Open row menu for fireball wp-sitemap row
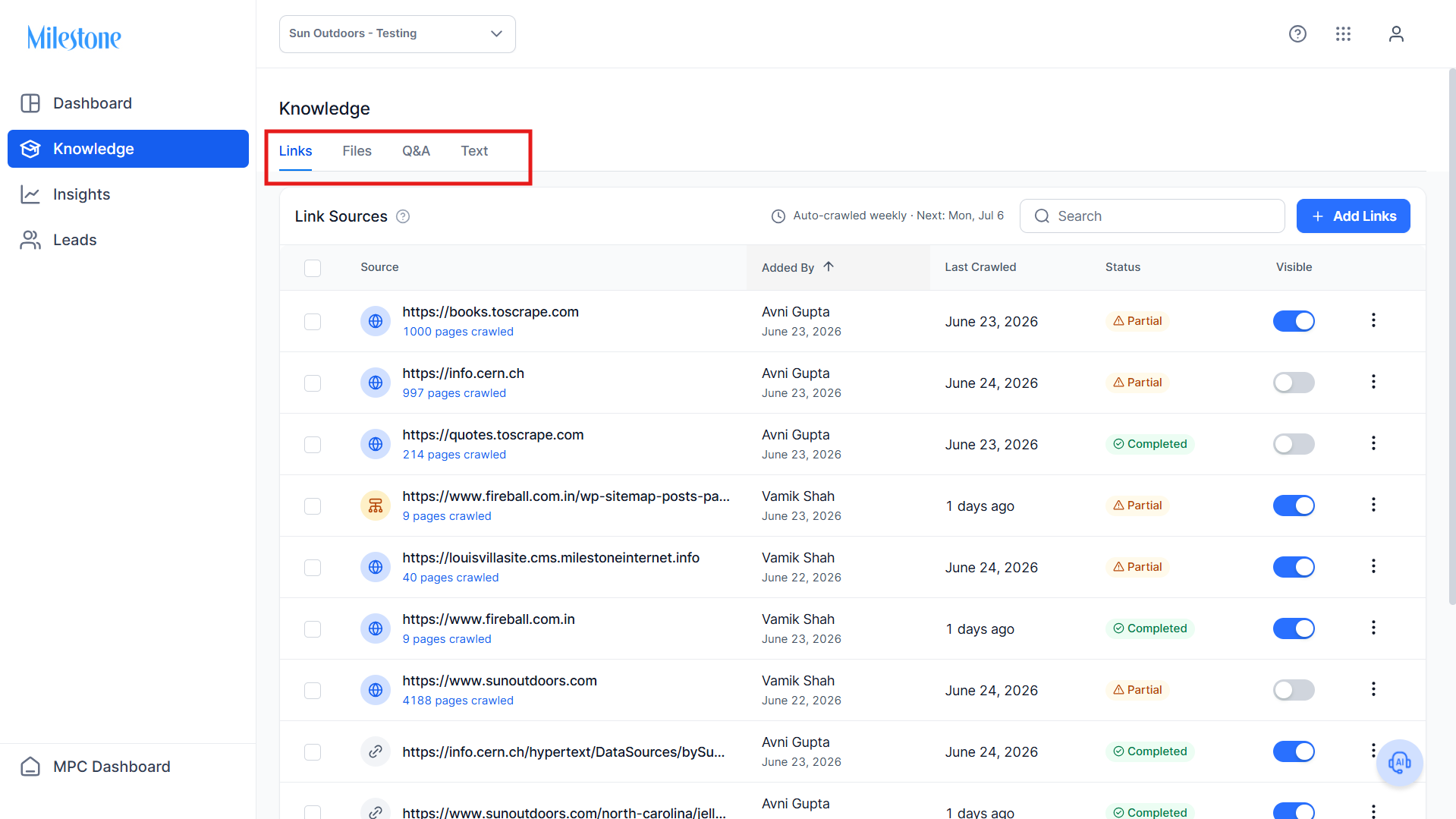Image resolution: width=1456 pixels, height=819 pixels. point(1373,505)
